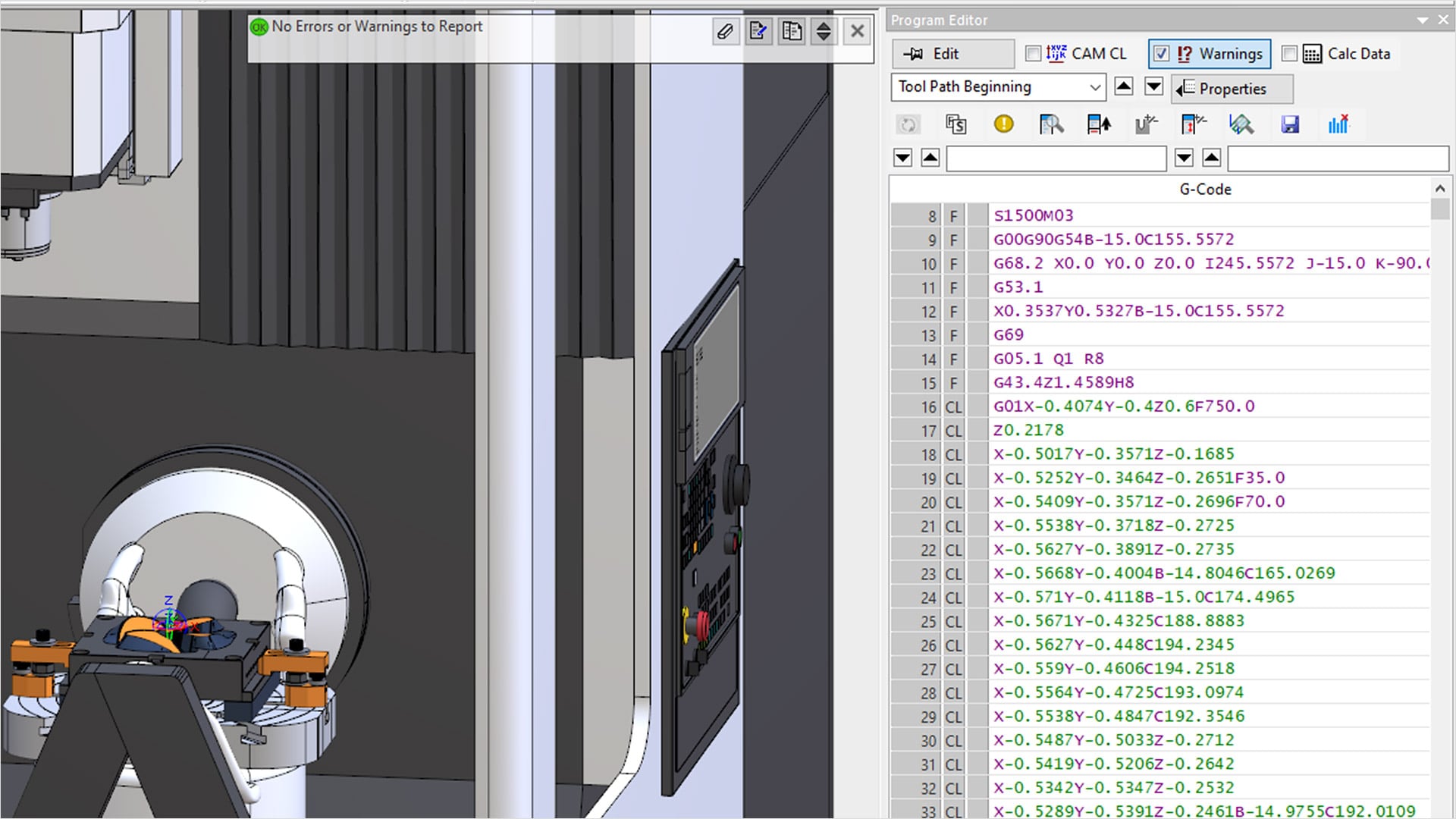Click the left search input field

coord(1056,158)
